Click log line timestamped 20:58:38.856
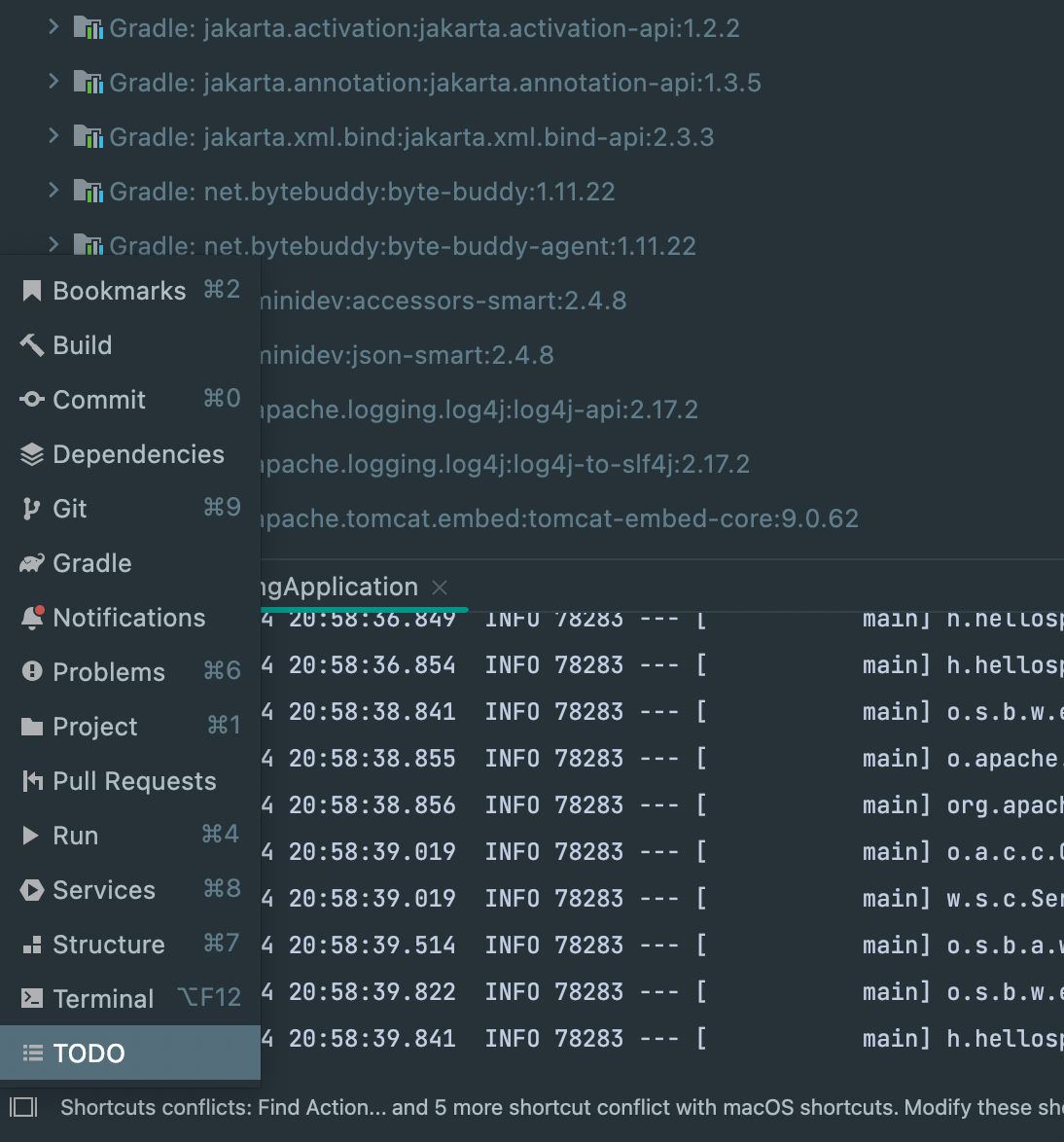The height and width of the screenshot is (1142, 1064). click(662, 804)
